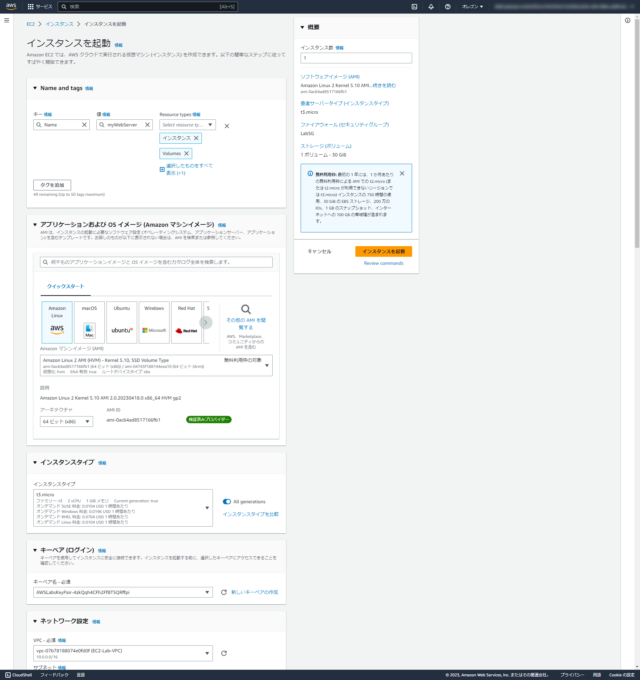The width and height of the screenshot is (640, 680).
Task: Open CloudShell icon in top navigation bar
Action: point(414,7)
